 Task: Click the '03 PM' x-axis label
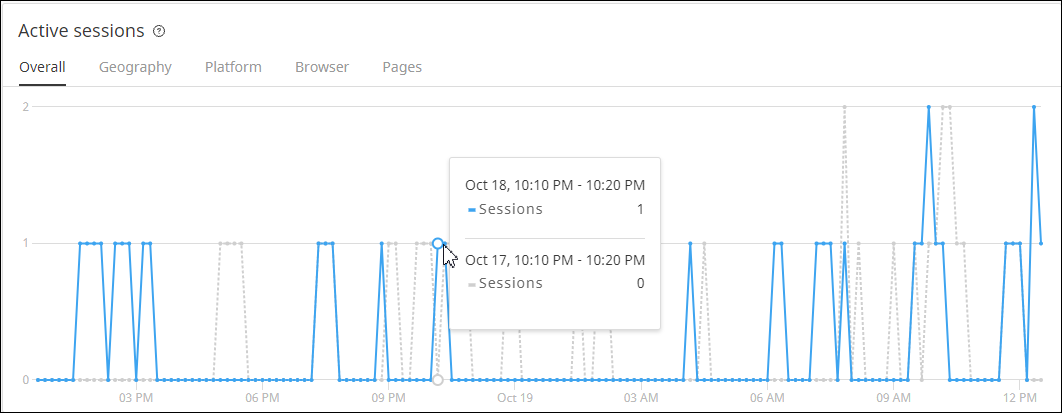[x=136, y=398]
